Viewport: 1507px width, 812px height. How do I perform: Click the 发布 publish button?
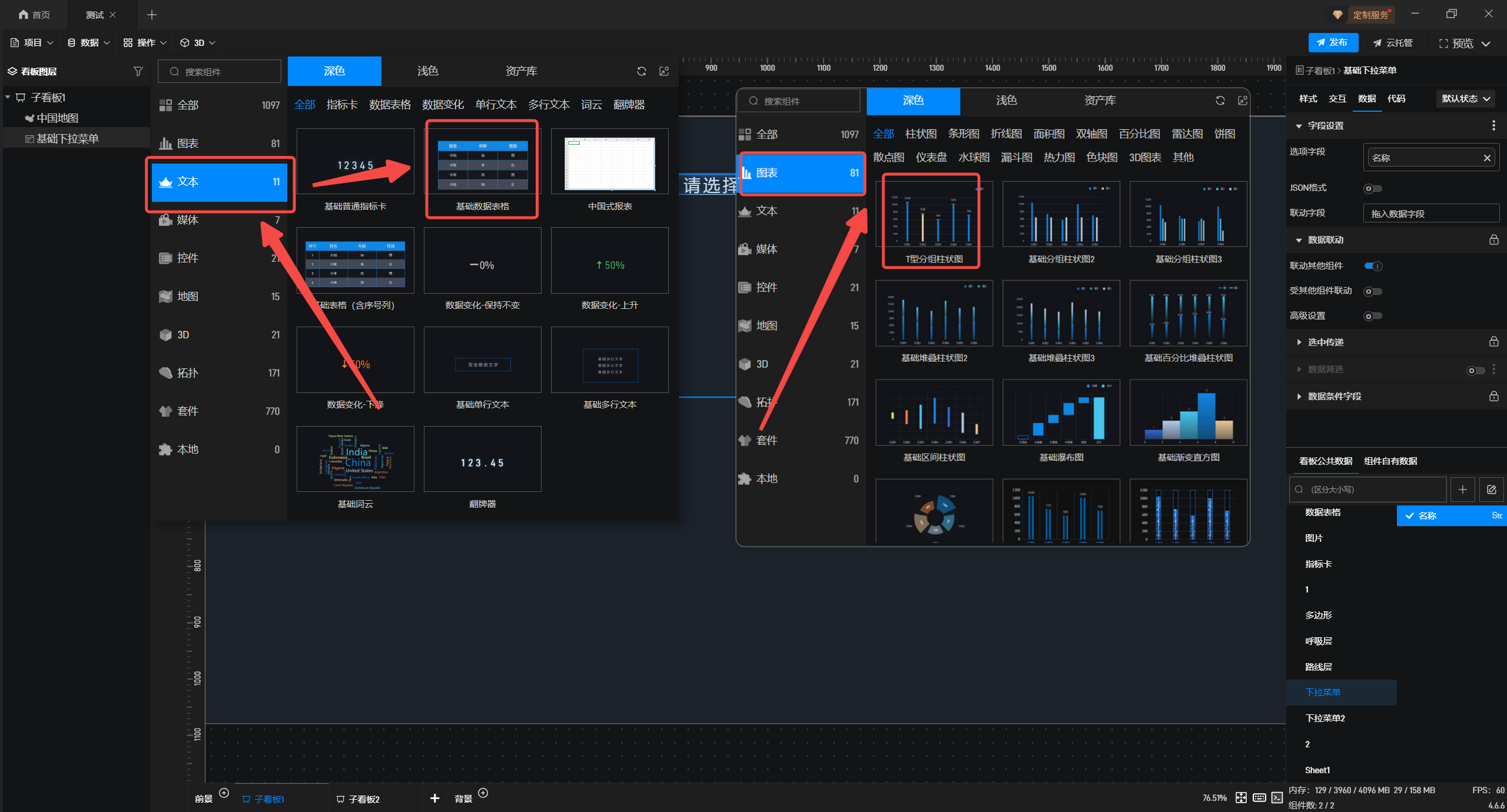pos(1332,42)
